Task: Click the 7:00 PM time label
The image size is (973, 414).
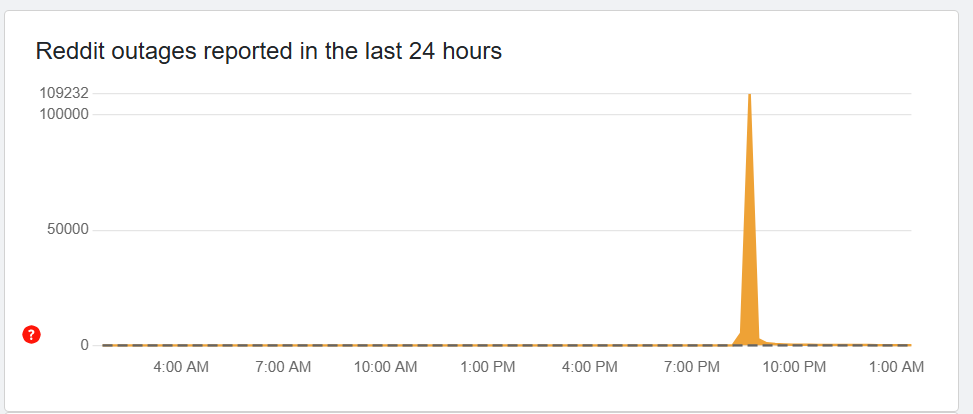Action: click(x=692, y=367)
